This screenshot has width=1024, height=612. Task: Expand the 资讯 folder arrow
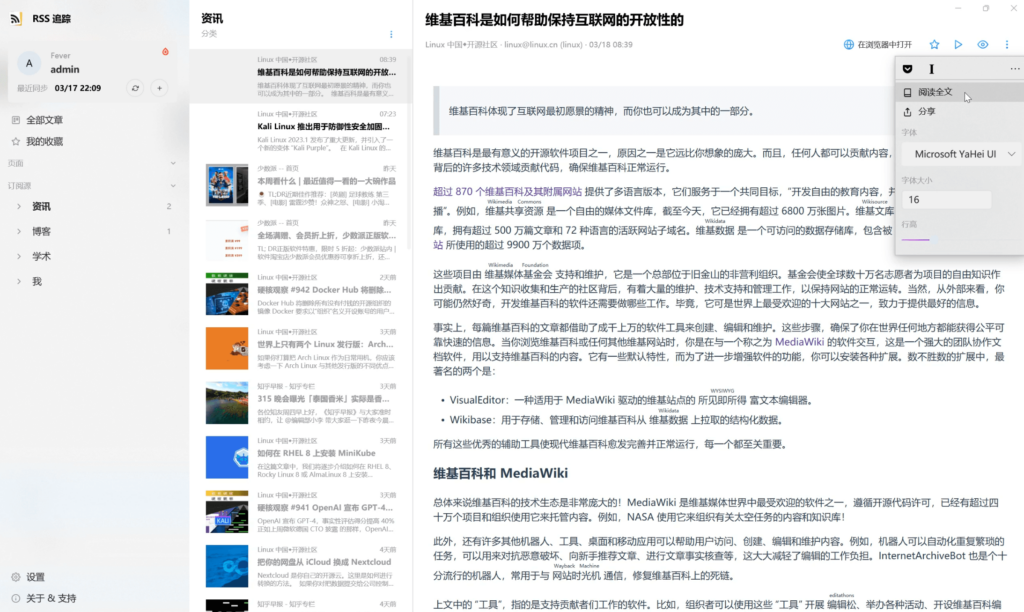click(19, 206)
